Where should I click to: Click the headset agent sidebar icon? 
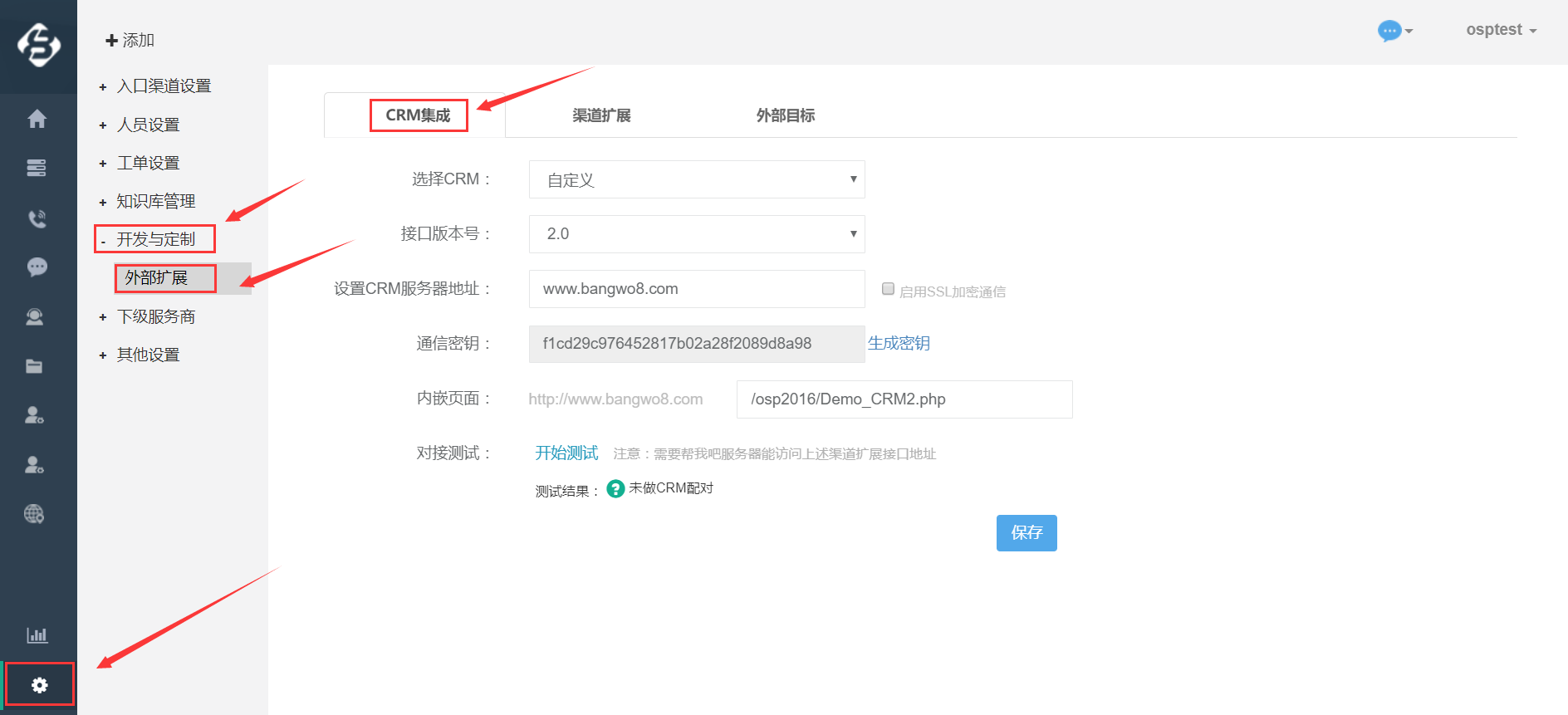(x=35, y=317)
